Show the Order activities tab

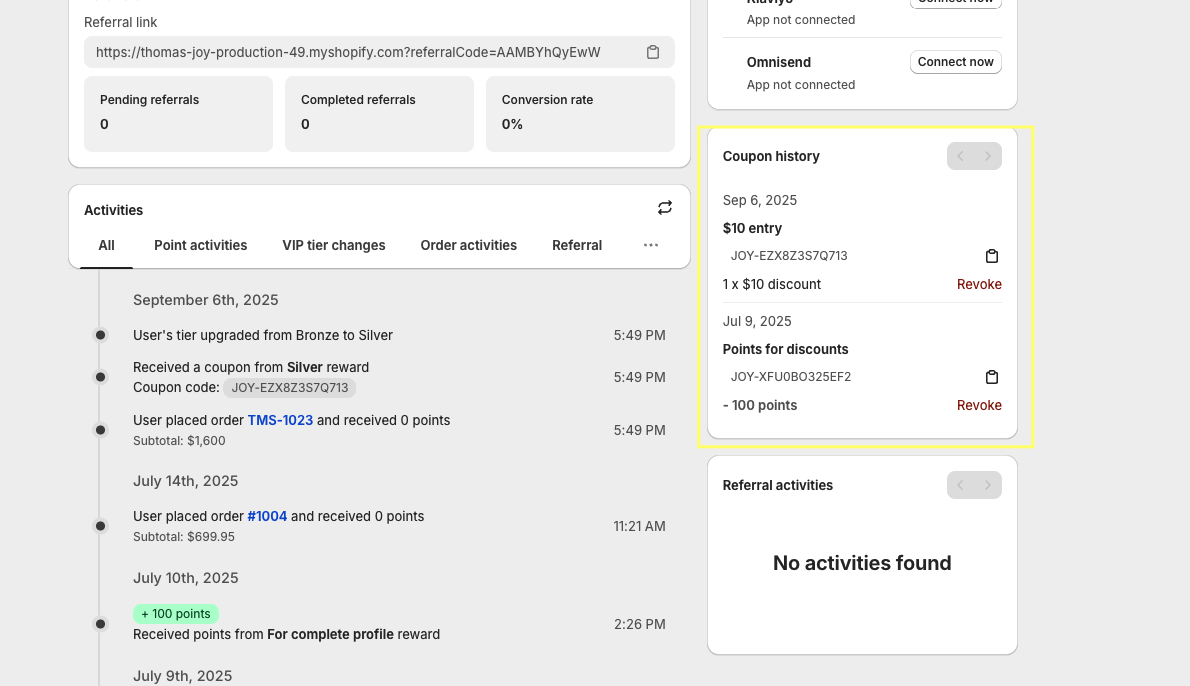[x=468, y=245]
